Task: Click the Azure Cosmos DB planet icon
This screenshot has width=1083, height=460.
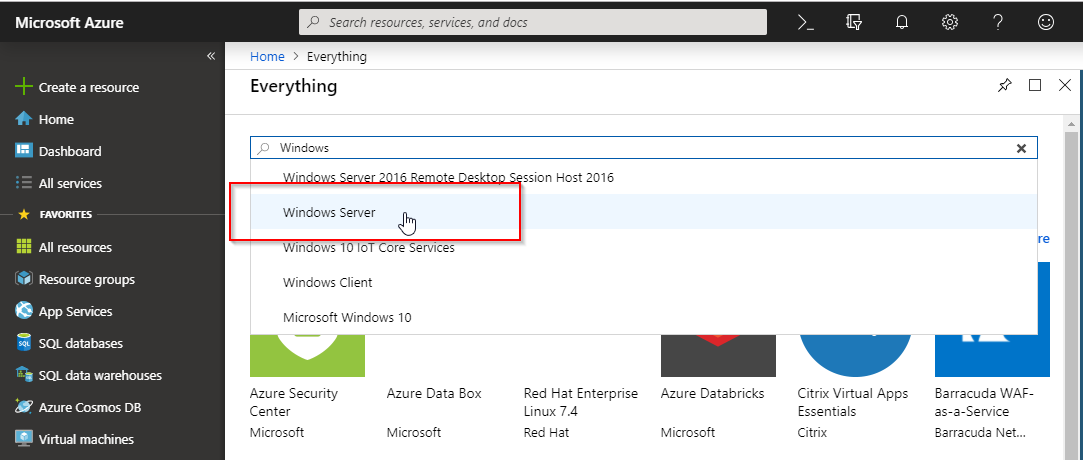Action: [x=24, y=407]
